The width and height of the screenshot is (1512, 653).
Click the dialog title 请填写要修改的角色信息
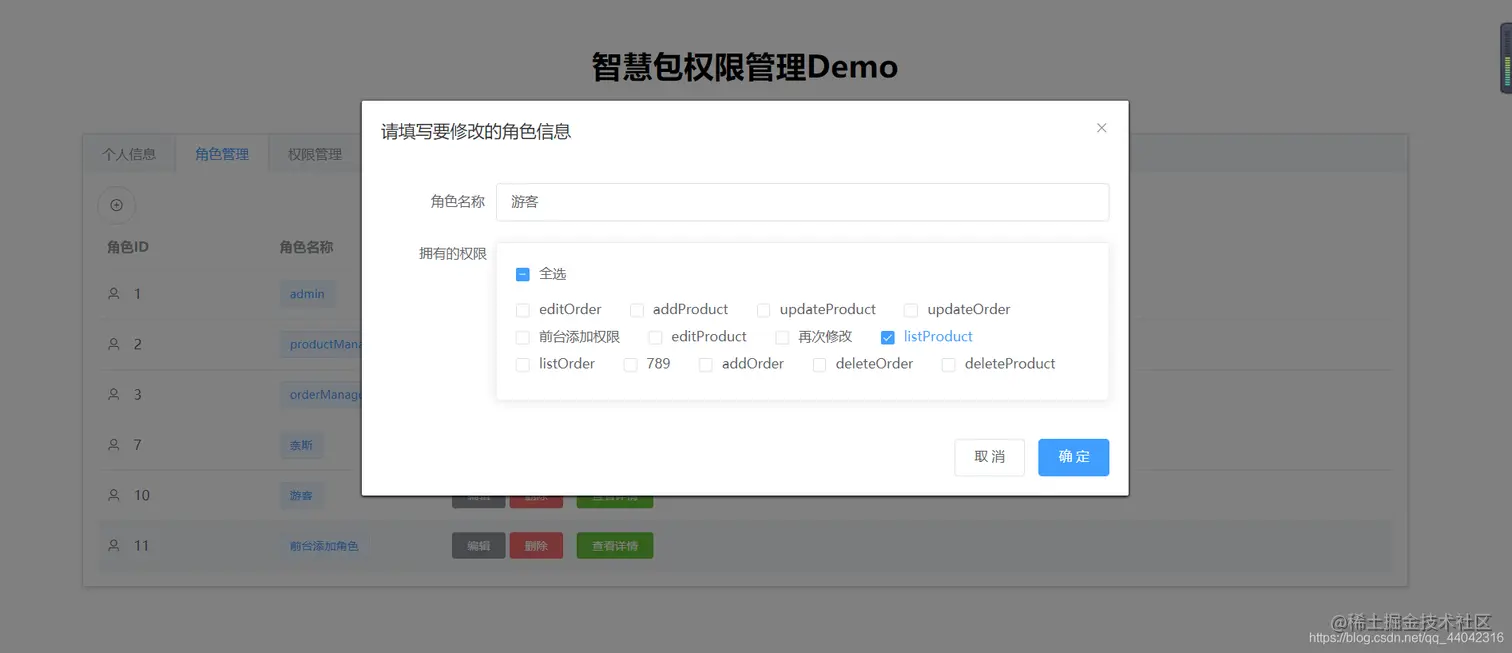coord(476,131)
